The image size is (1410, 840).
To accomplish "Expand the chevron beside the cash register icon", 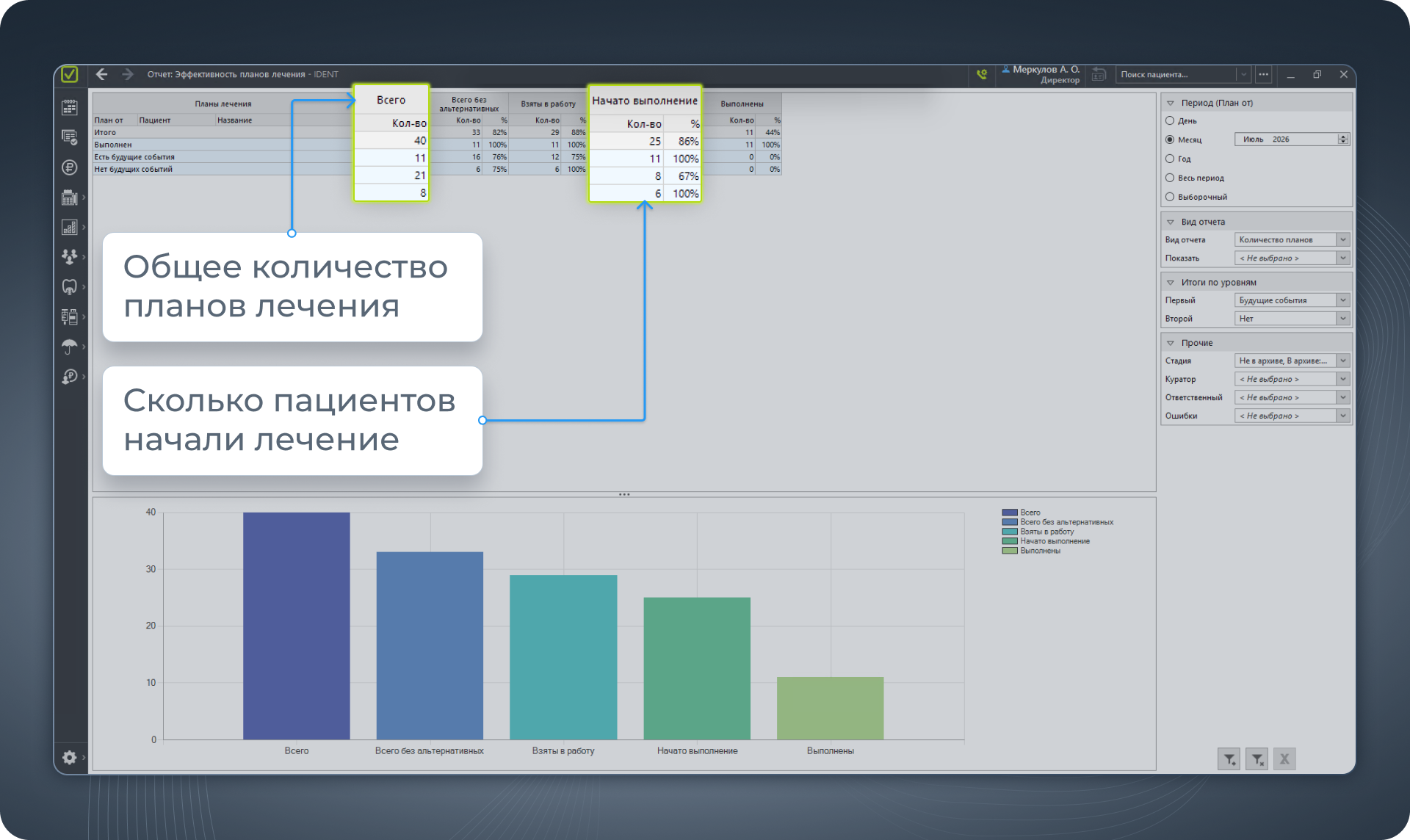I will point(84,198).
